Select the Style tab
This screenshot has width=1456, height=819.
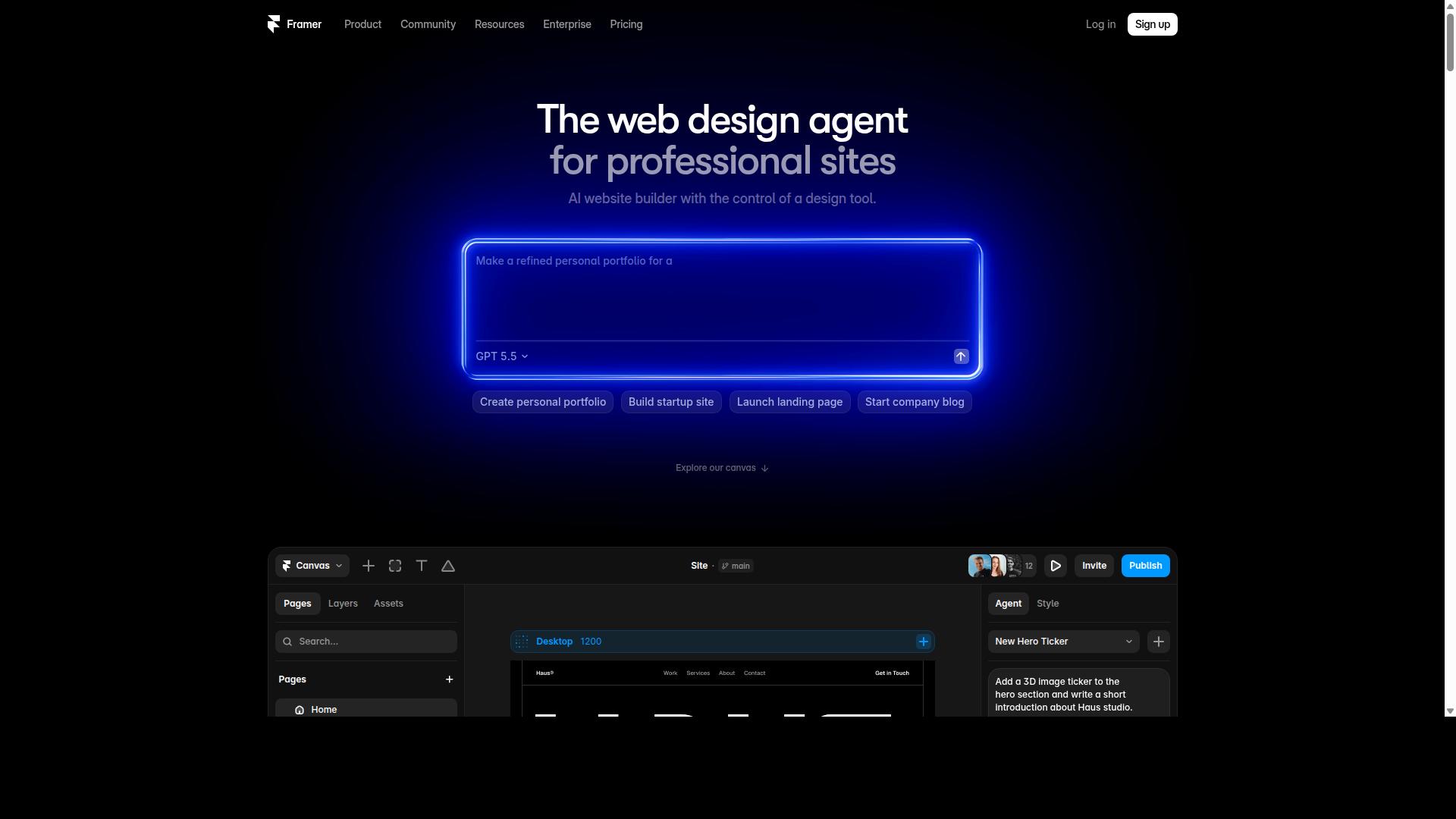[x=1048, y=604]
